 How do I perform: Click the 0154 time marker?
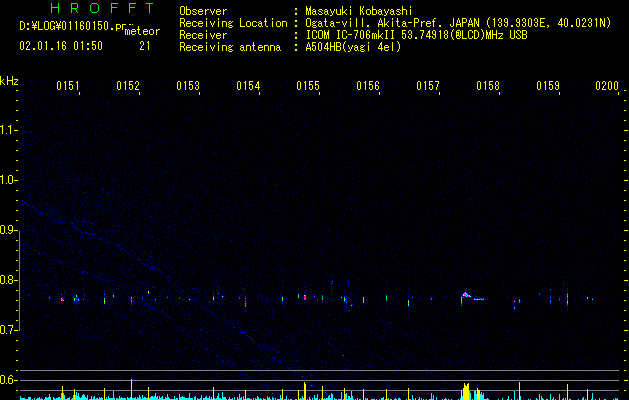click(x=248, y=86)
